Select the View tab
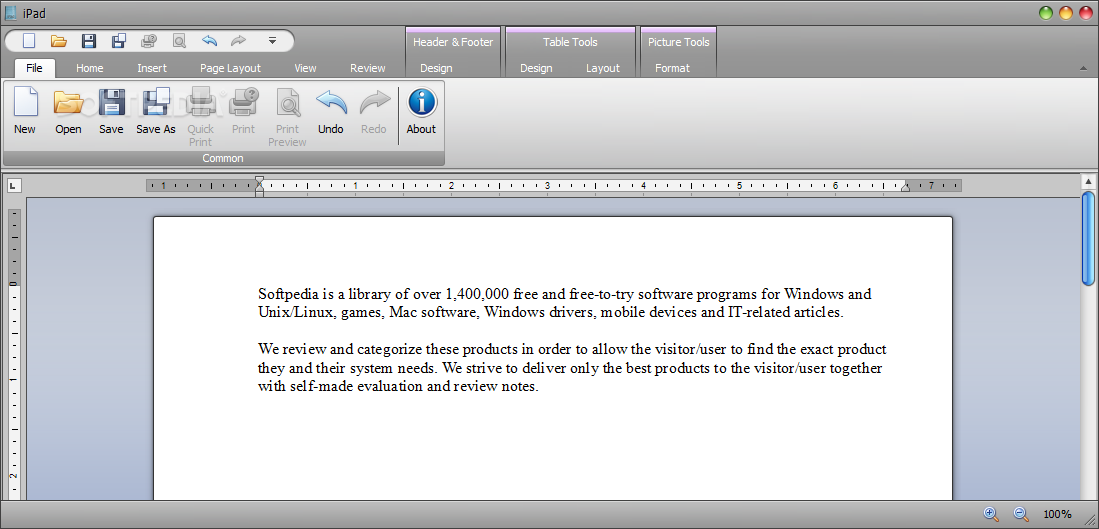Viewport: 1099px width, 529px height. coord(305,68)
